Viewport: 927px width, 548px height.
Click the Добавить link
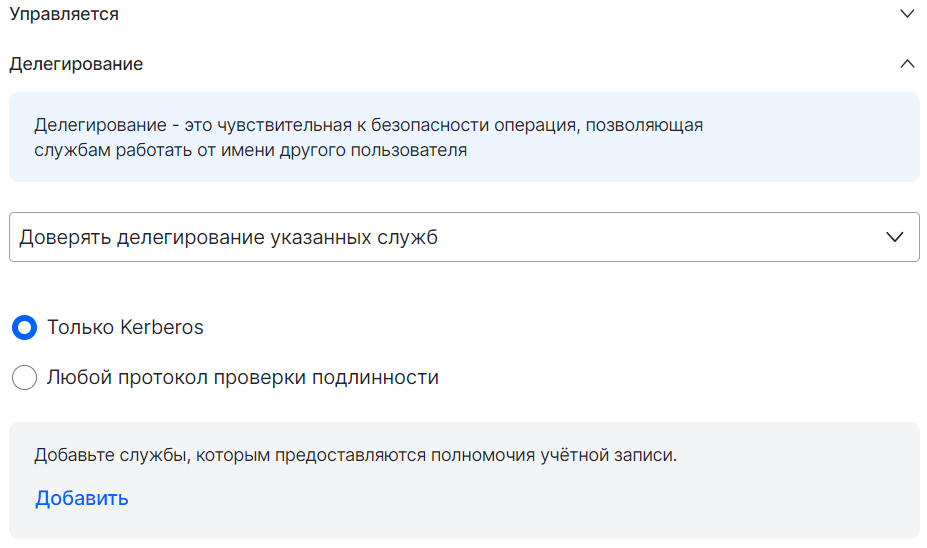(82, 498)
